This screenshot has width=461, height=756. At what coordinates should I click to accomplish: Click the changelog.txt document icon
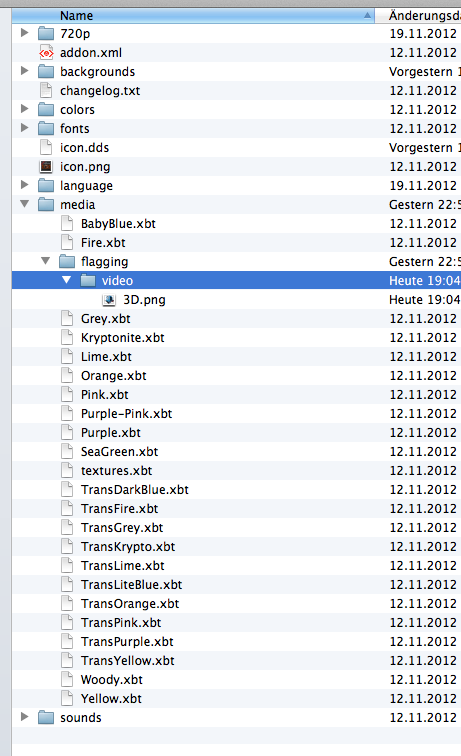[46, 91]
